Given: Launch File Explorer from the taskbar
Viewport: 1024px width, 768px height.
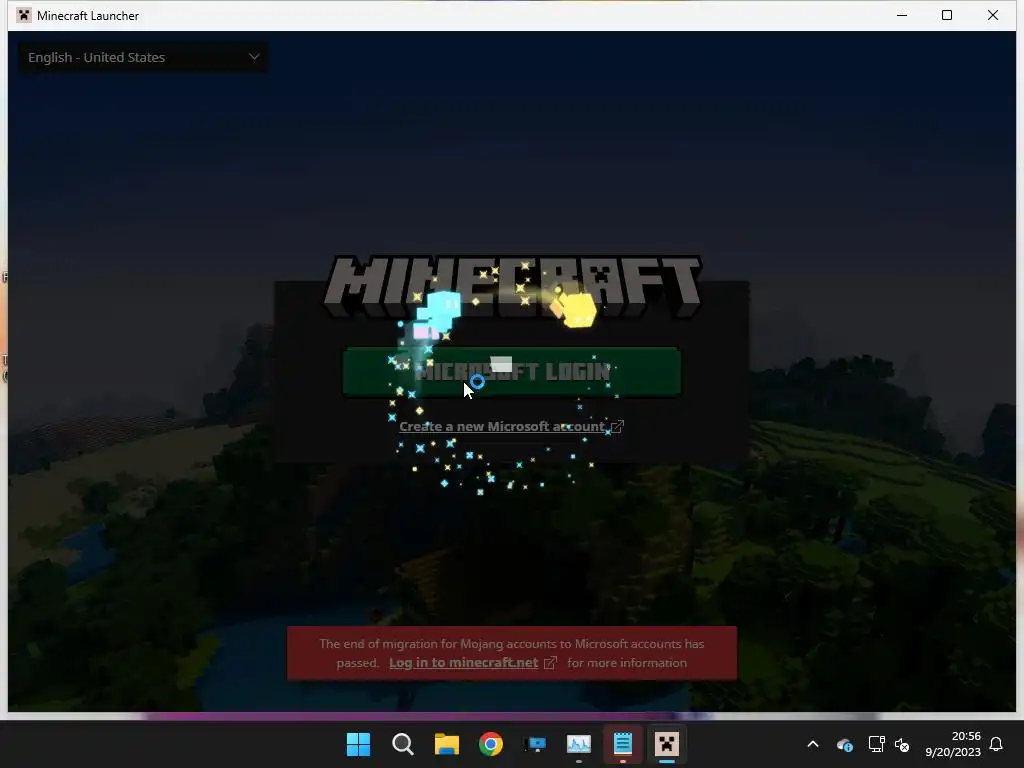Looking at the screenshot, I should (x=447, y=744).
